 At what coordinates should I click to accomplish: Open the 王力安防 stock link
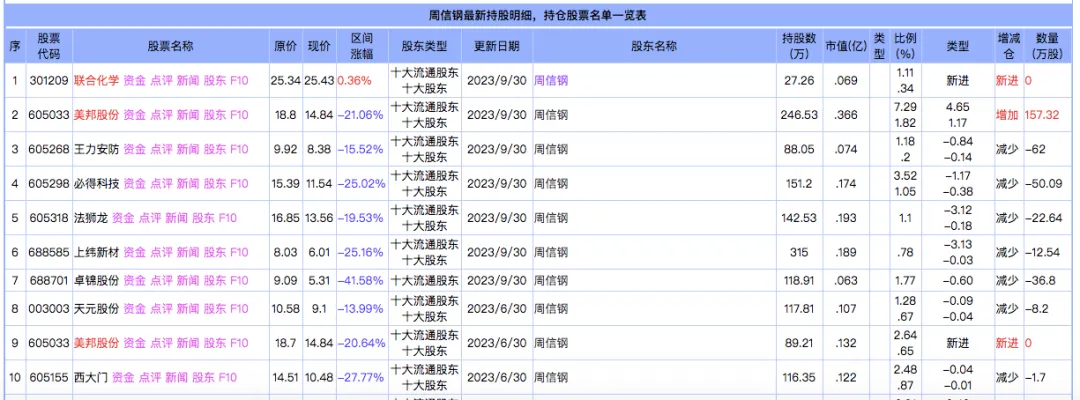click(96, 149)
